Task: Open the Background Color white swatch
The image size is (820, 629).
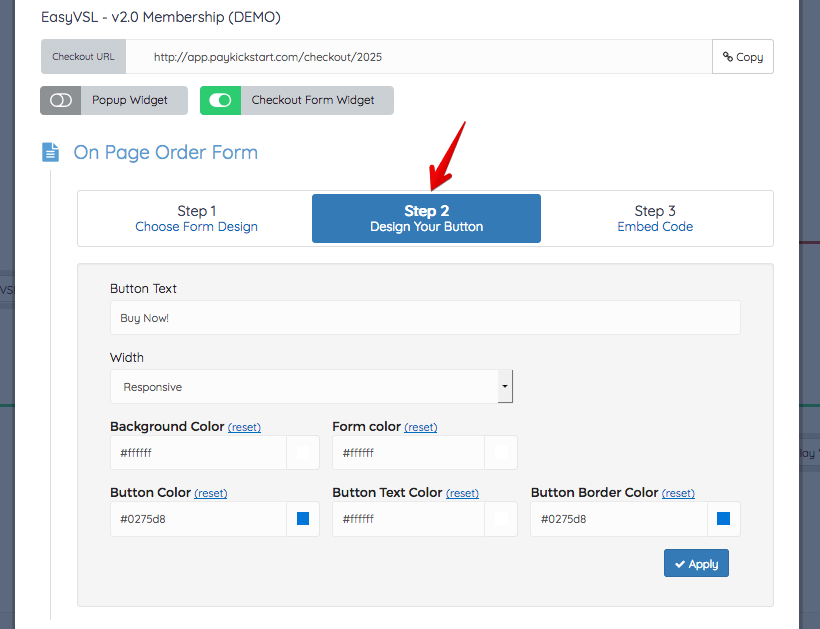Action: 303,453
